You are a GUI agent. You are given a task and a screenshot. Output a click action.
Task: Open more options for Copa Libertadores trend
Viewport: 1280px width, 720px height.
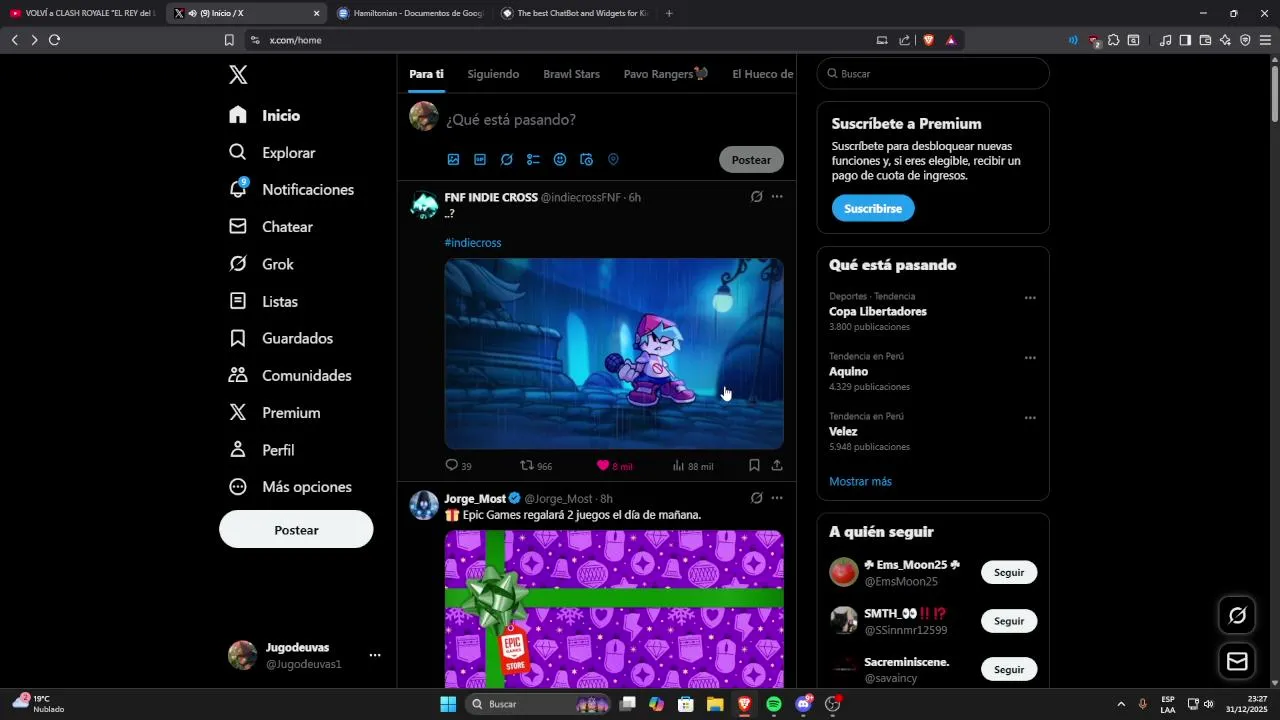[1030, 298]
